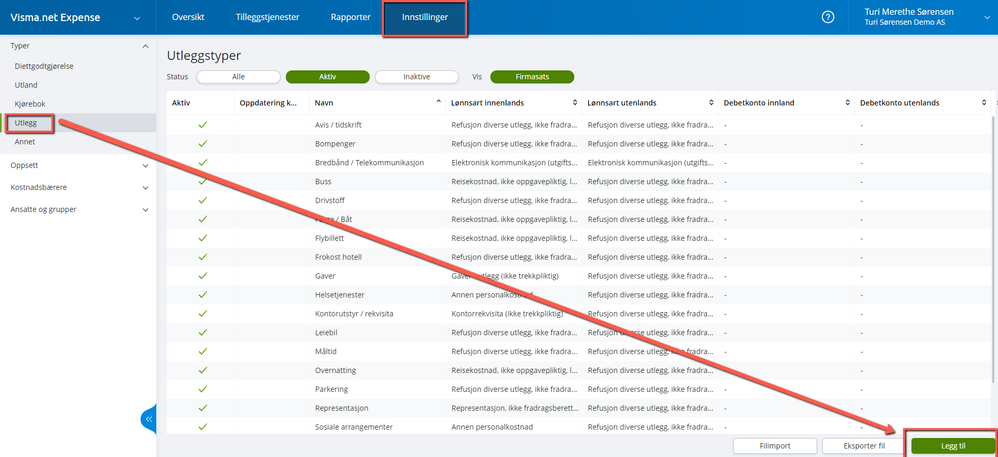The height and width of the screenshot is (457, 998).
Task: Switch to the Rapporter tab
Action: pyautogui.click(x=351, y=17)
